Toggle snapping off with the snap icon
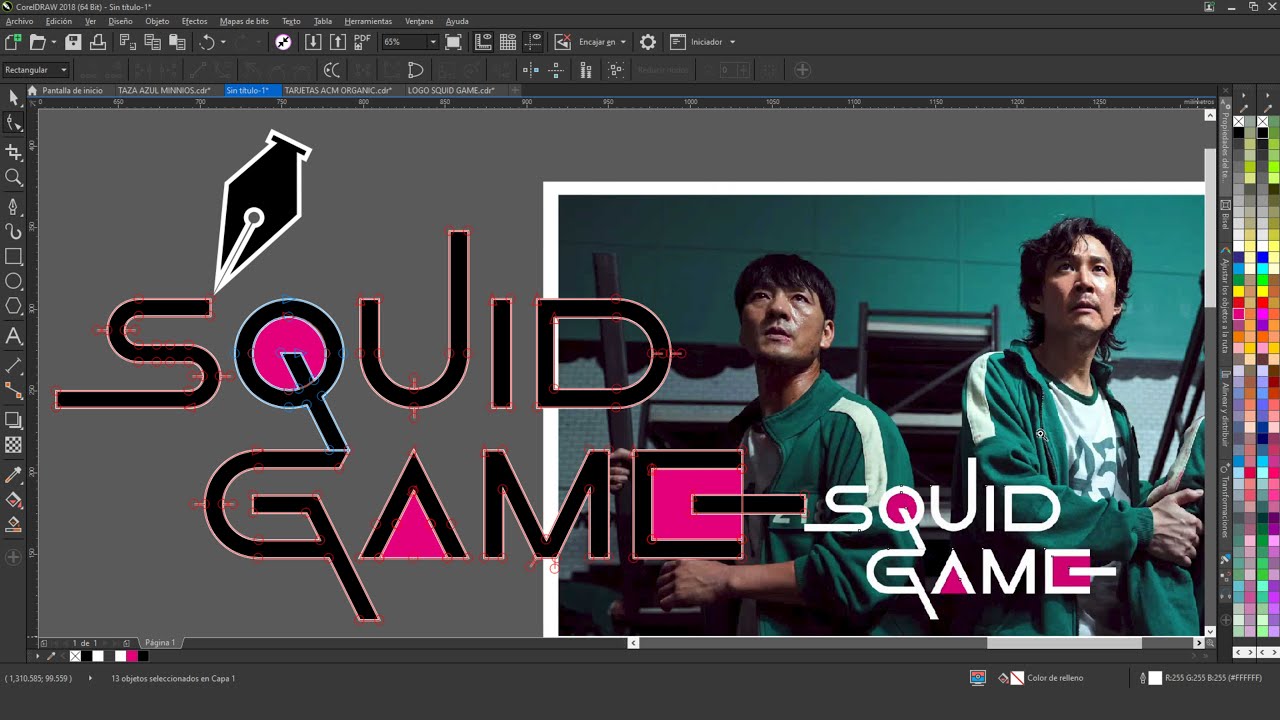 click(x=563, y=42)
